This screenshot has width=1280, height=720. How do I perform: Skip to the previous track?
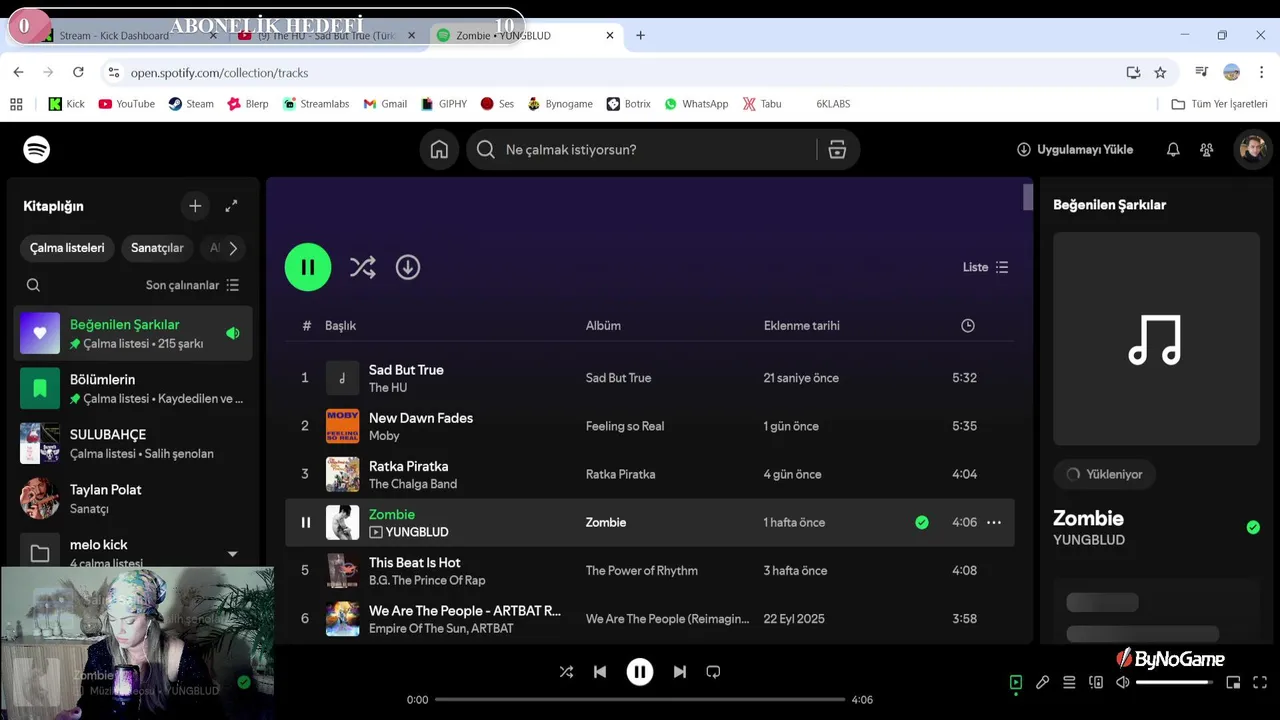tap(600, 672)
